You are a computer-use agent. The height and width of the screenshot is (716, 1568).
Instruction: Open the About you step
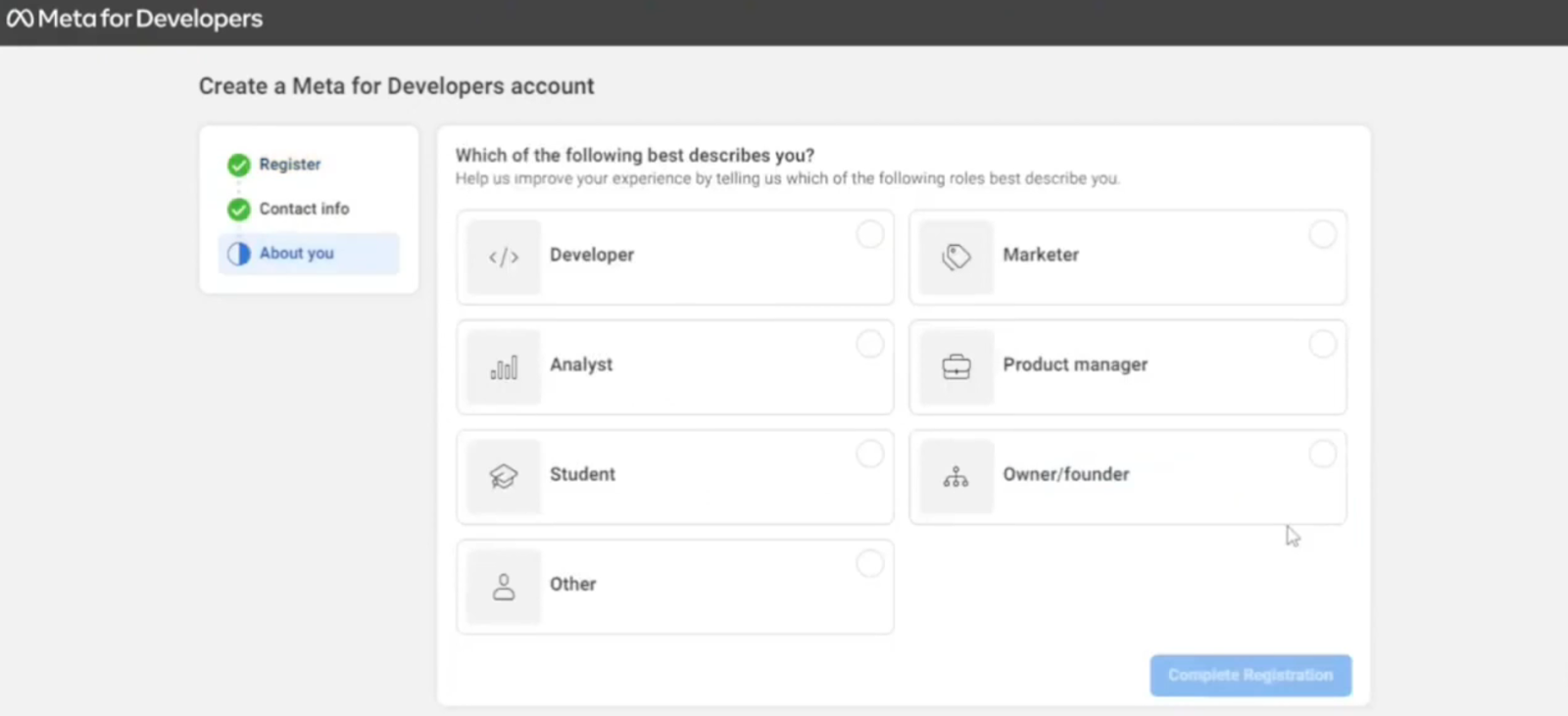[309, 254]
